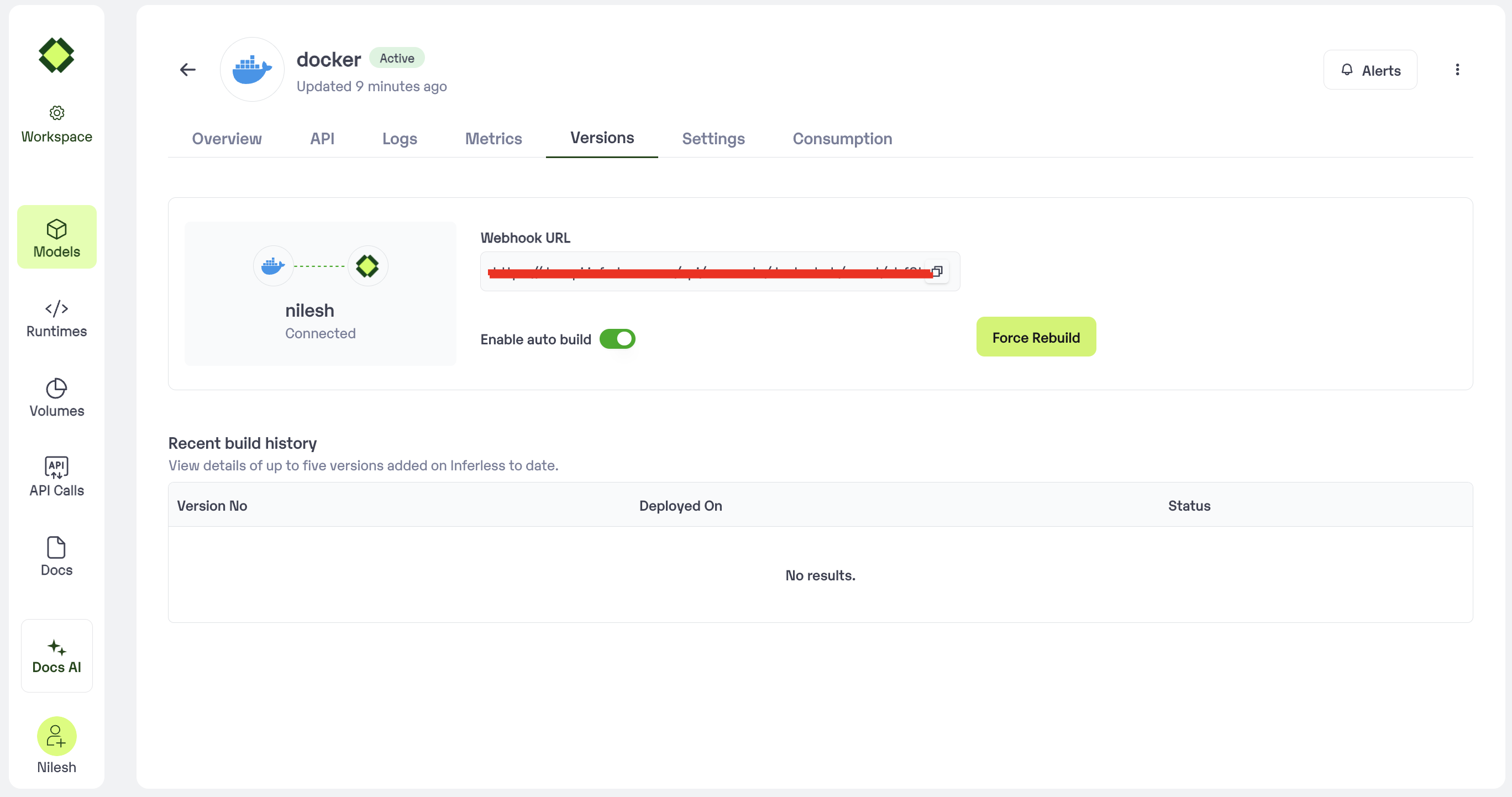Go to Runtimes in sidebar
Screen dimensions: 1512x797
click(x=56, y=319)
